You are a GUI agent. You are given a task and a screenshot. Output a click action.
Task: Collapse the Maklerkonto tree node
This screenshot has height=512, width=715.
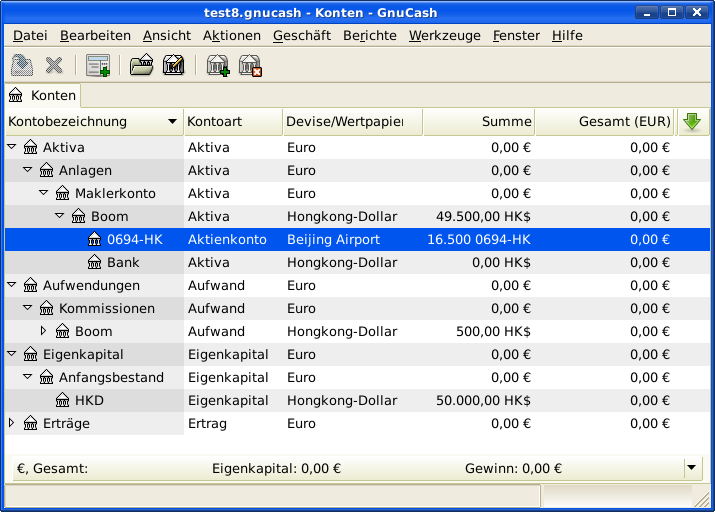44,193
